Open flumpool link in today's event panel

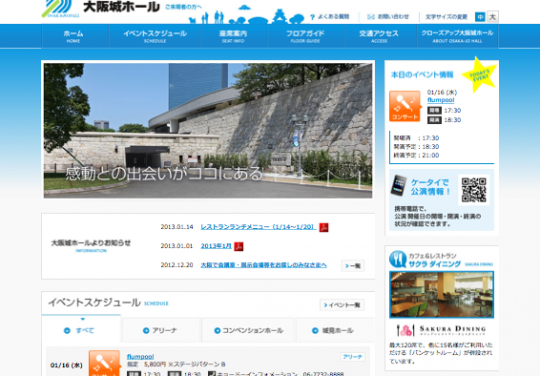(x=440, y=100)
